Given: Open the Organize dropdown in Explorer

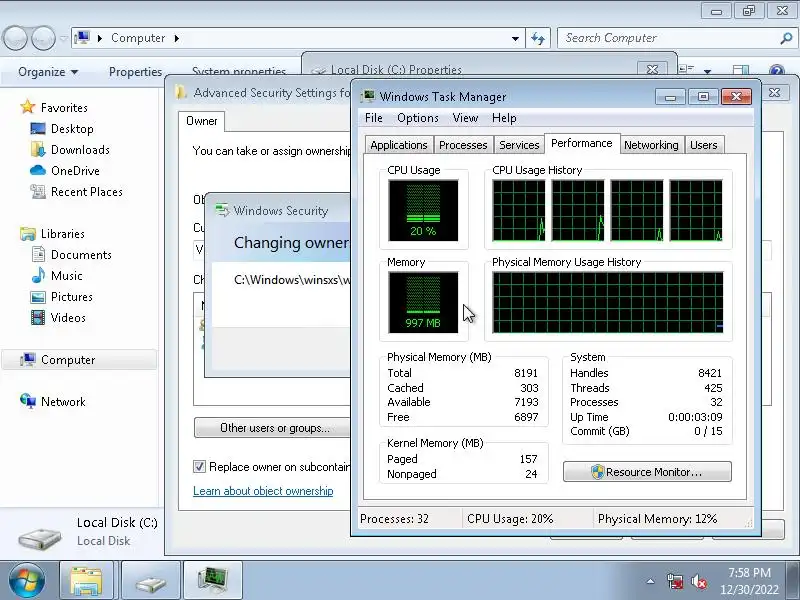Looking at the screenshot, I should coord(48,72).
